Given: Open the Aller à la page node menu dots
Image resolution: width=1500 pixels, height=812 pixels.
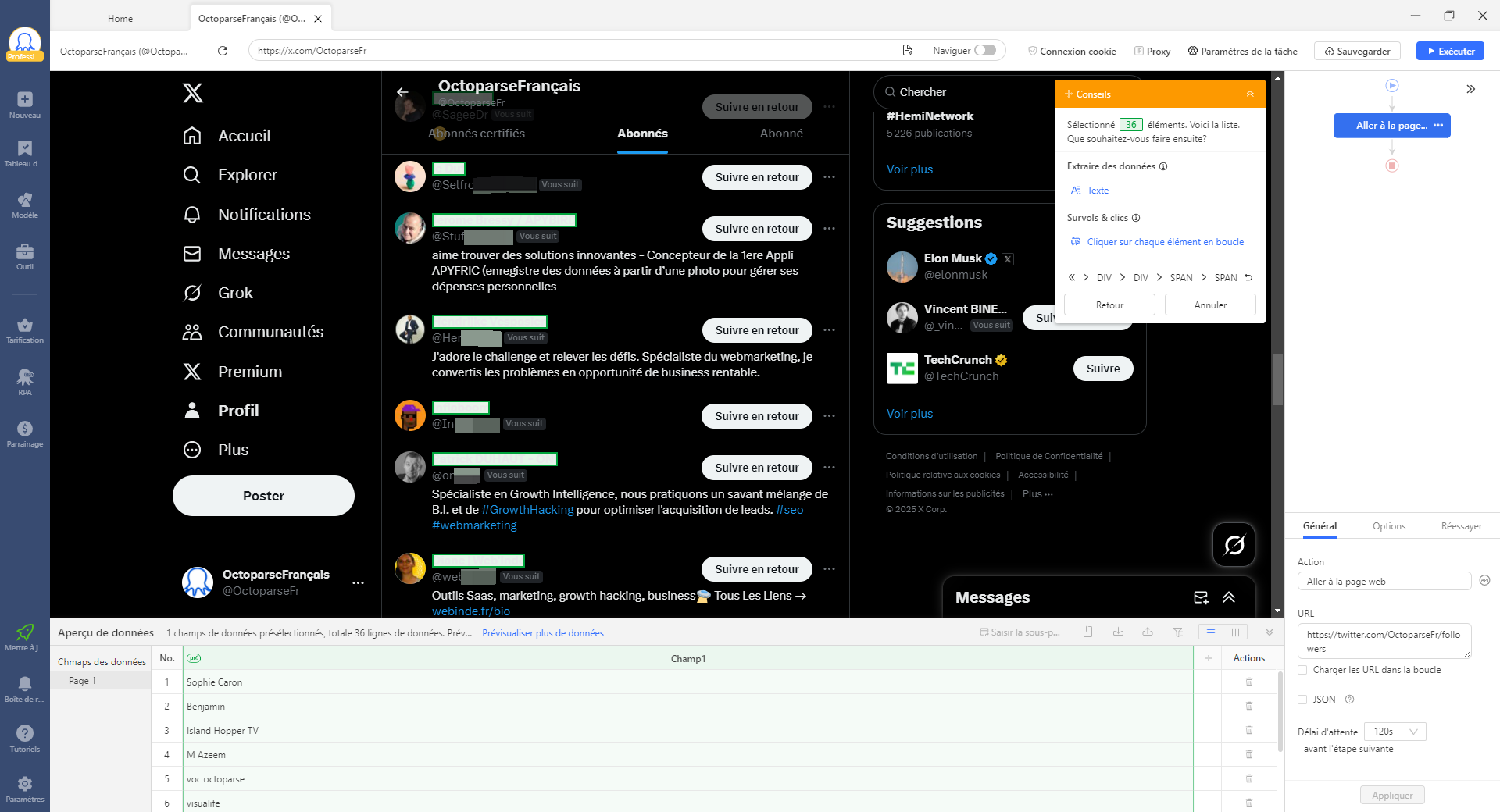Looking at the screenshot, I should [x=1438, y=125].
